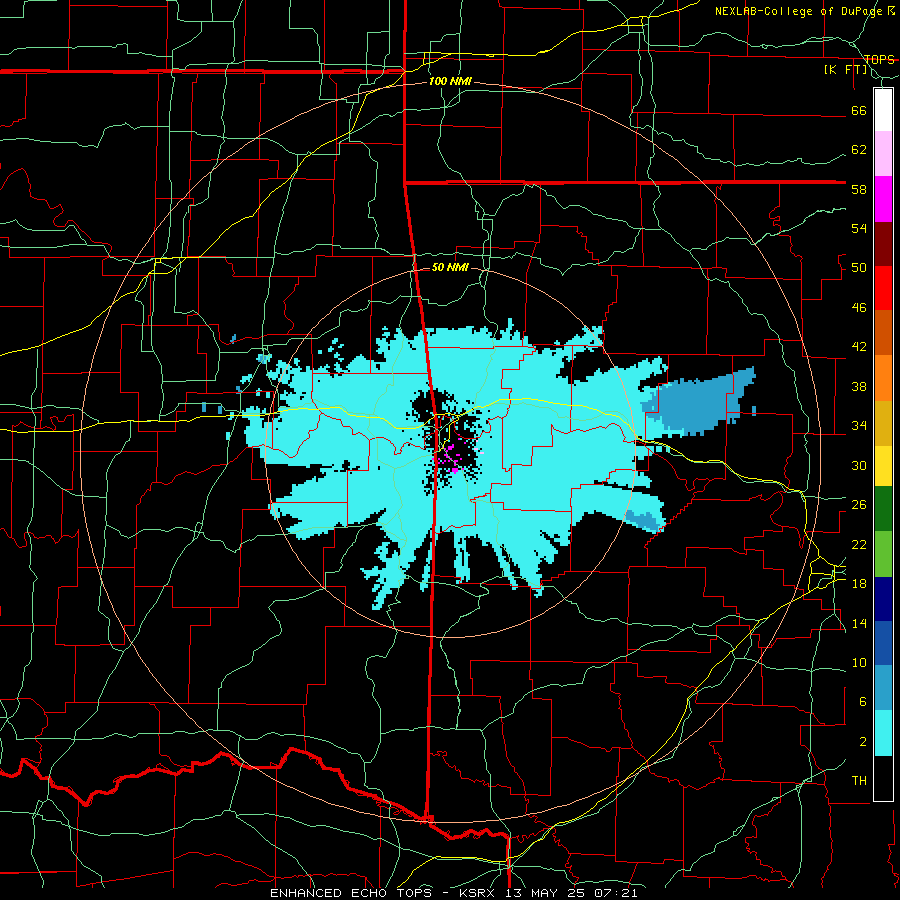Image resolution: width=900 pixels, height=900 pixels.
Task: Click the 18 legend number
Action: pyautogui.click(x=859, y=584)
